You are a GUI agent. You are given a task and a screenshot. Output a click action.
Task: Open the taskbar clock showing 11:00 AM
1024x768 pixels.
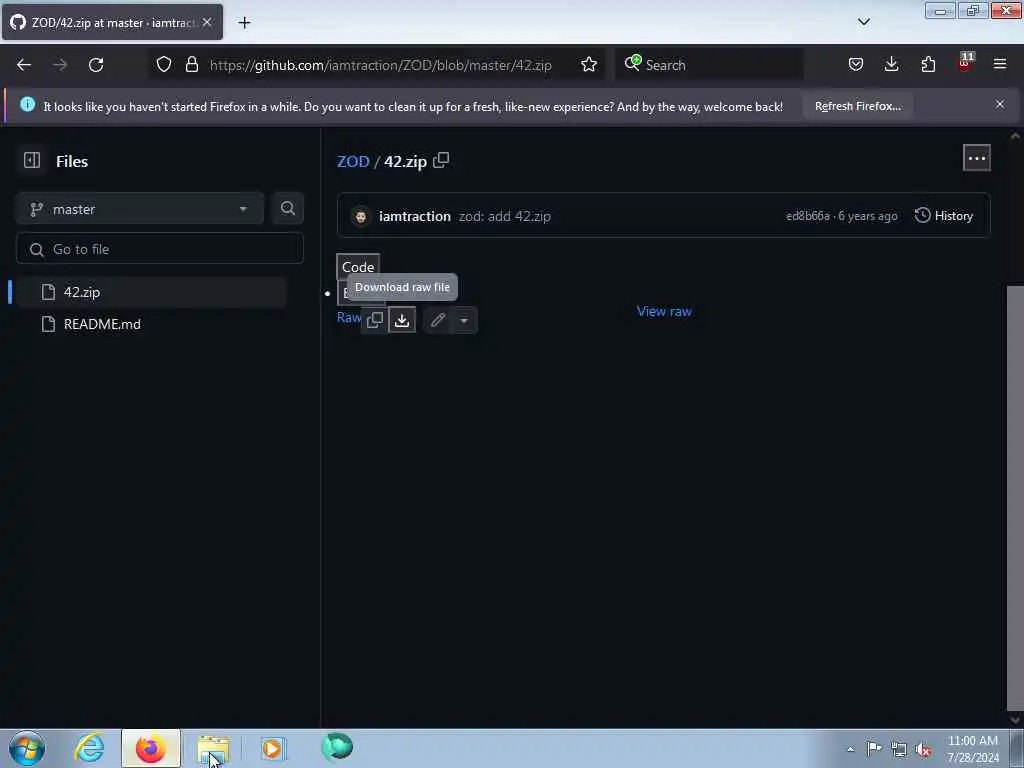point(972,748)
